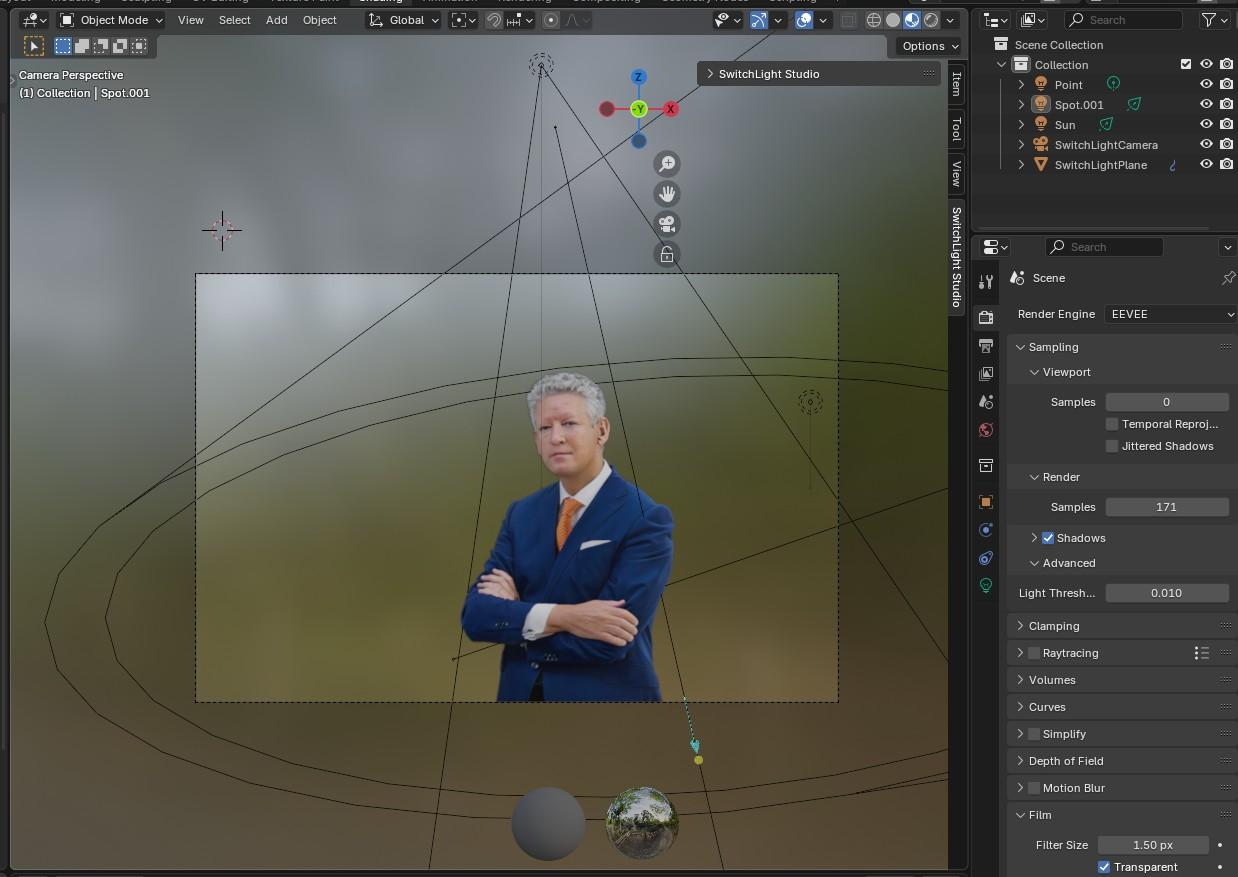The image size is (1238, 877).
Task: Open the View menu in viewport header
Action: [190, 20]
